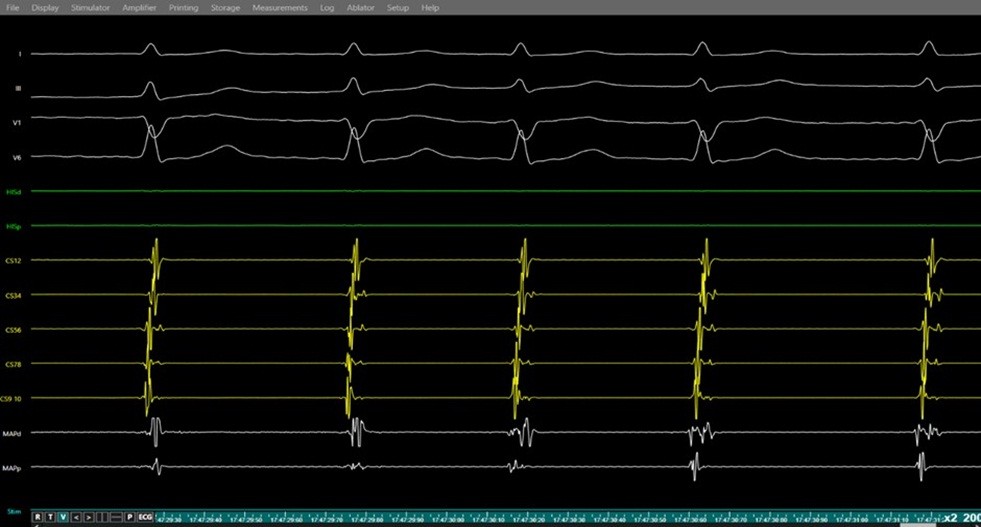Expand the Ablator menu
981x527 pixels.
pos(360,8)
